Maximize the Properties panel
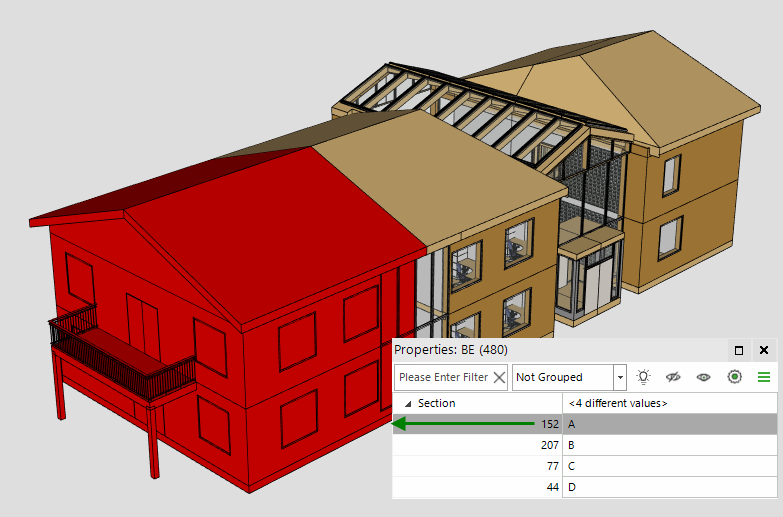The image size is (783, 517). point(739,350)
